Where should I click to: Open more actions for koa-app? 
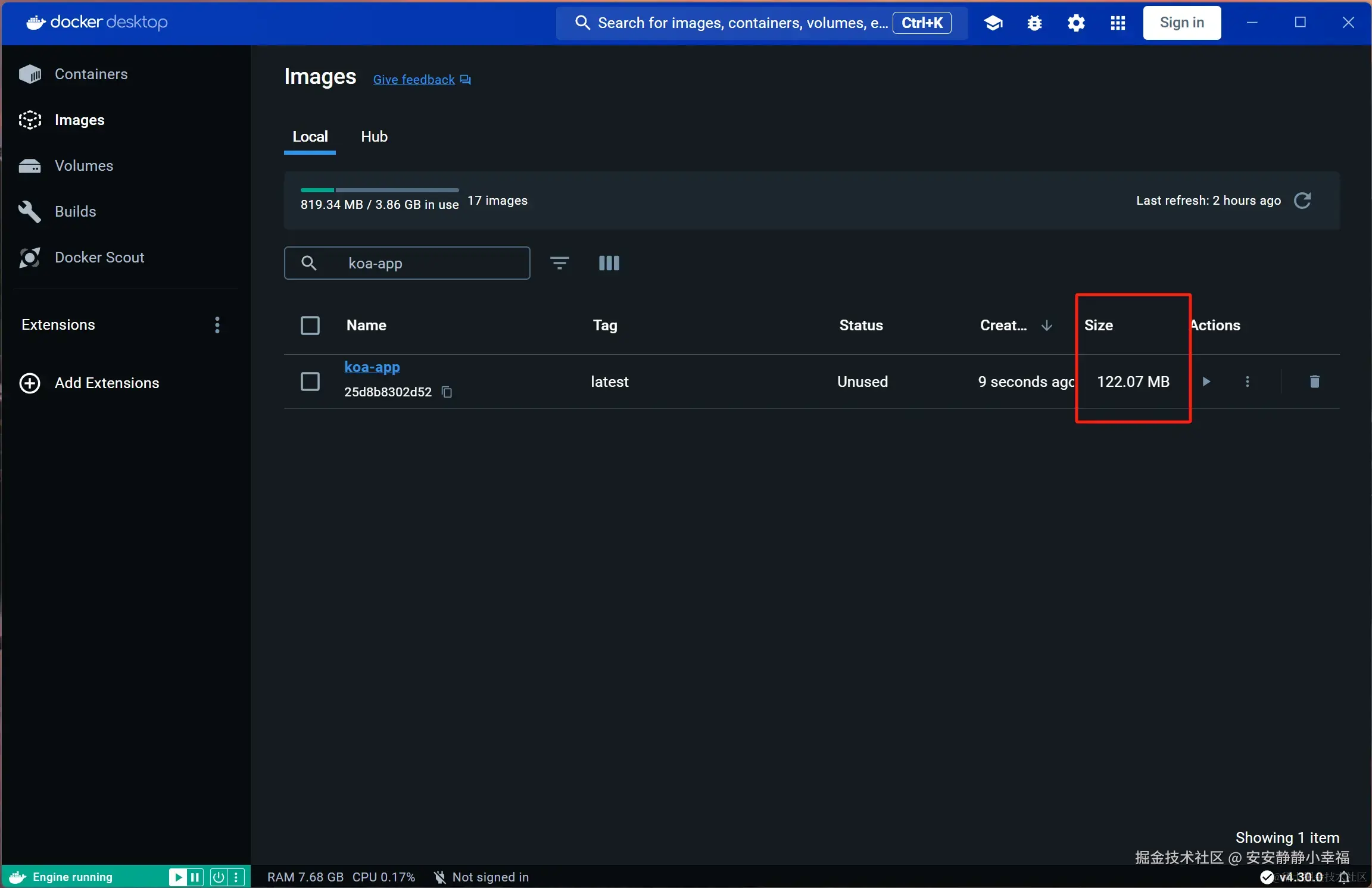click(x=1248, y=382)
